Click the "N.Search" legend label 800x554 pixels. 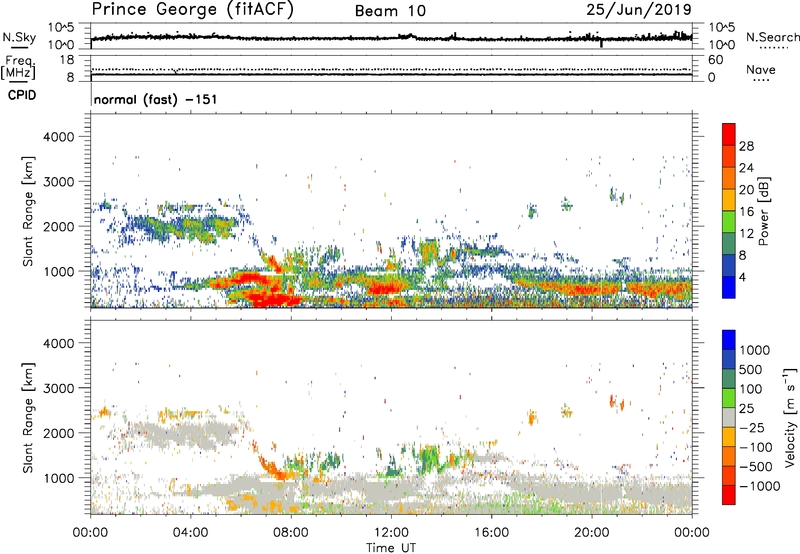click(x=772, y=37)
